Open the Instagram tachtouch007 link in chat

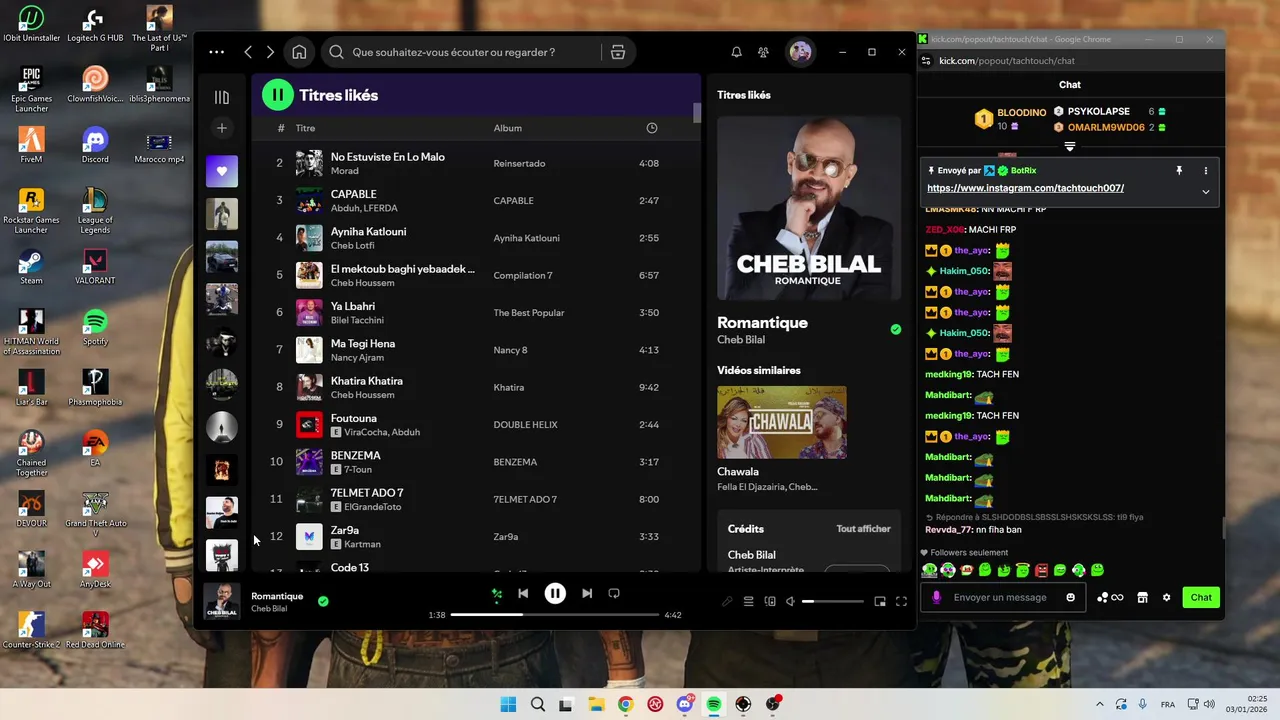[x=1025, y=188]
